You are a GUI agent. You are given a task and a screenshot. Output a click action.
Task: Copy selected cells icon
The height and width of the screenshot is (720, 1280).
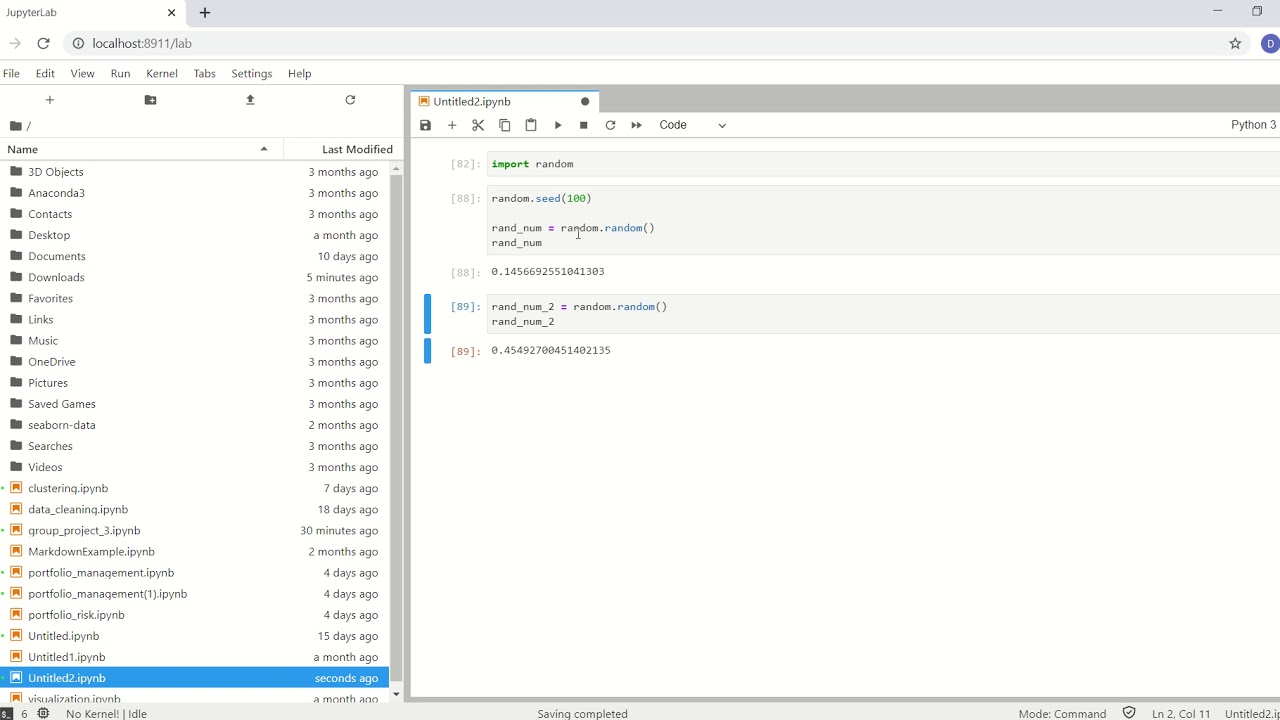coord(505,125)
